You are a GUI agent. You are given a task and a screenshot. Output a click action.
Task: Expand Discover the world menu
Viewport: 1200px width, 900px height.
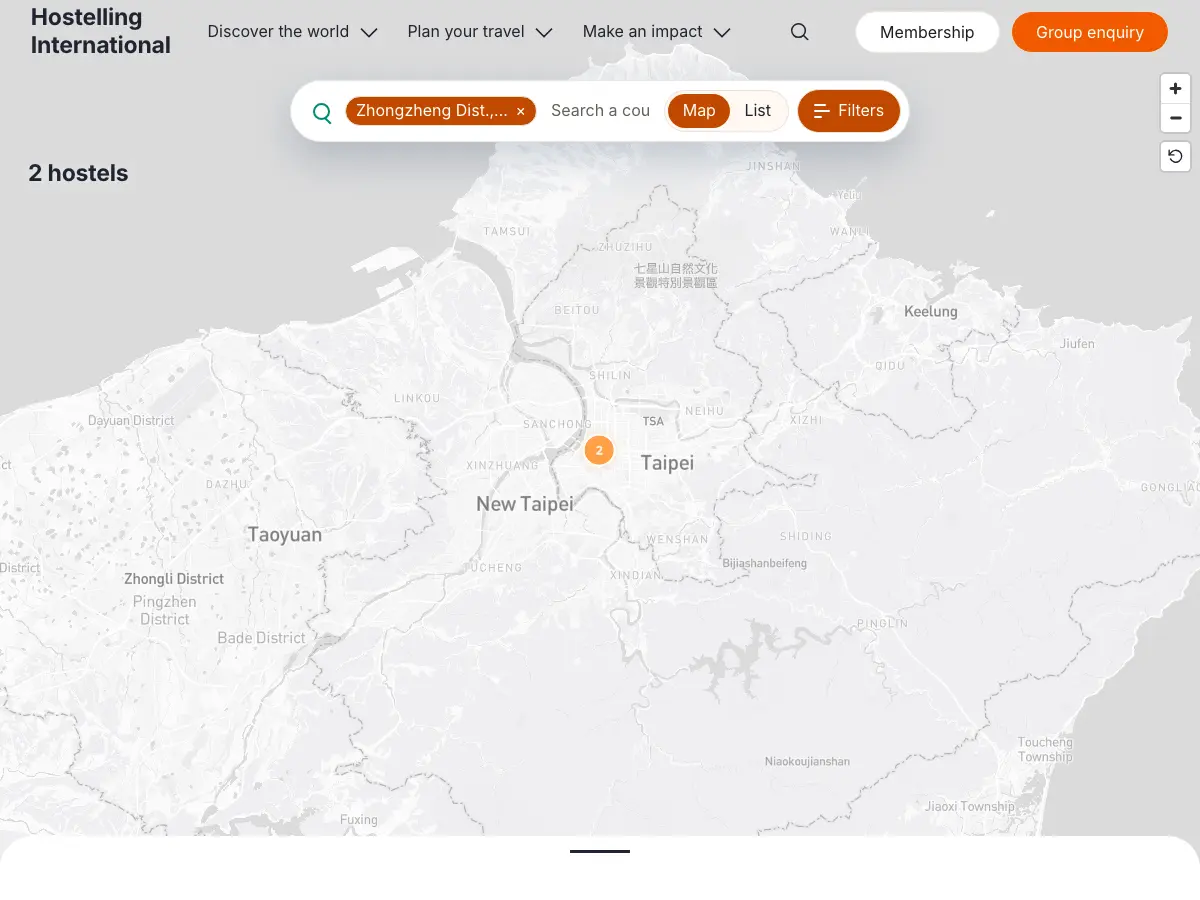coord(292,32)
